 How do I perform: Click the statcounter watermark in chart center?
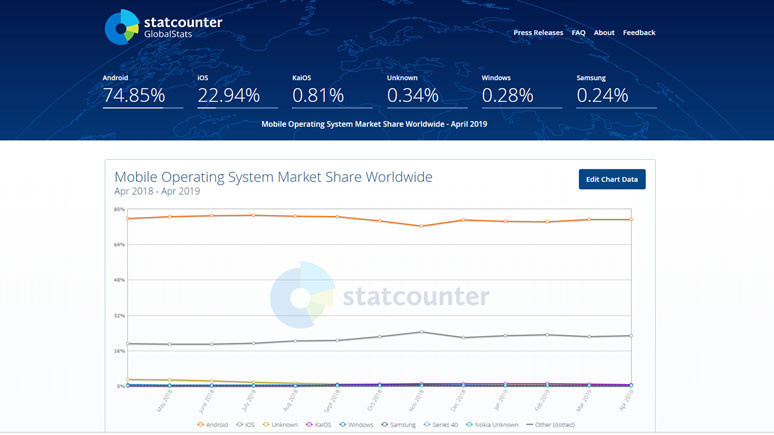(380, 296)
